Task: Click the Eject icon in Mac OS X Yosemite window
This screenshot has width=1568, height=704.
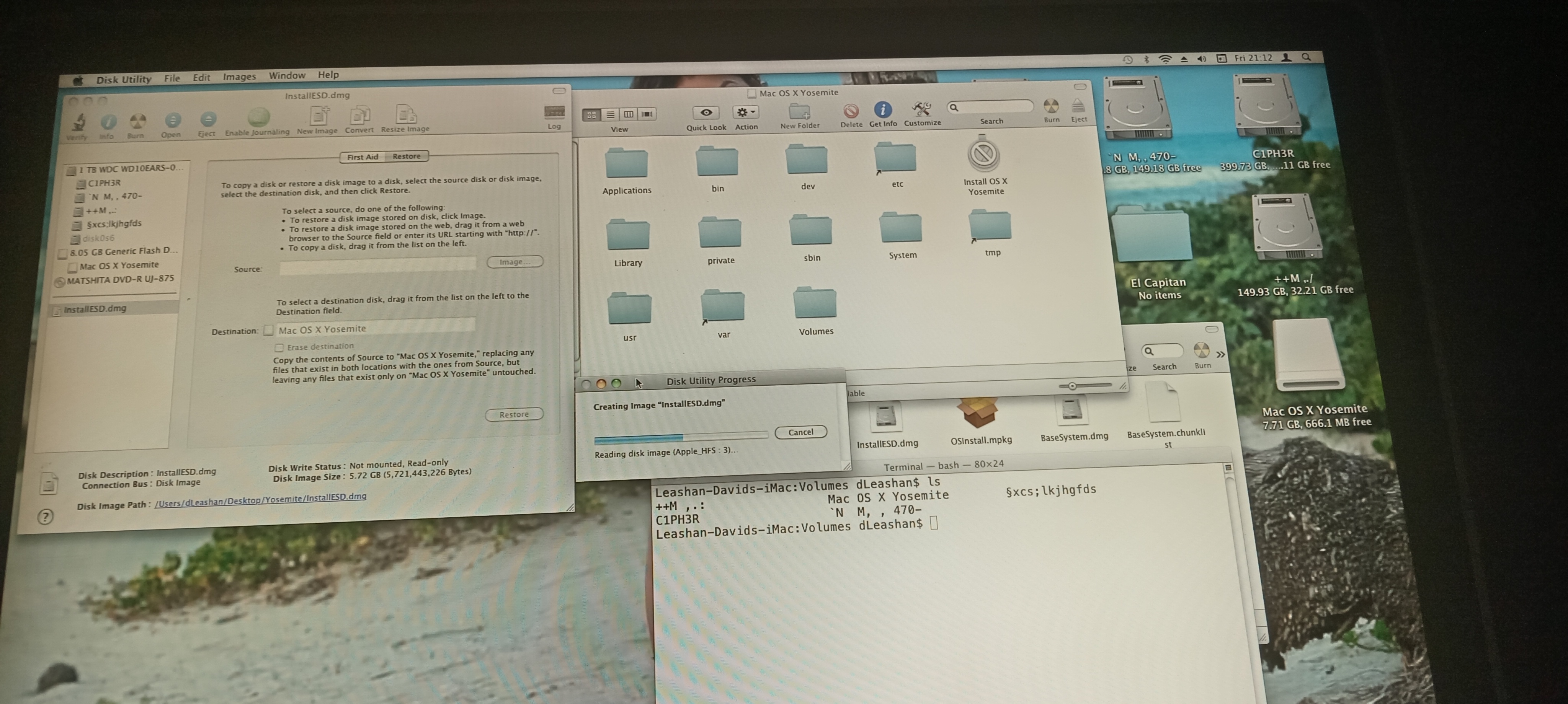Action: 1078,106
